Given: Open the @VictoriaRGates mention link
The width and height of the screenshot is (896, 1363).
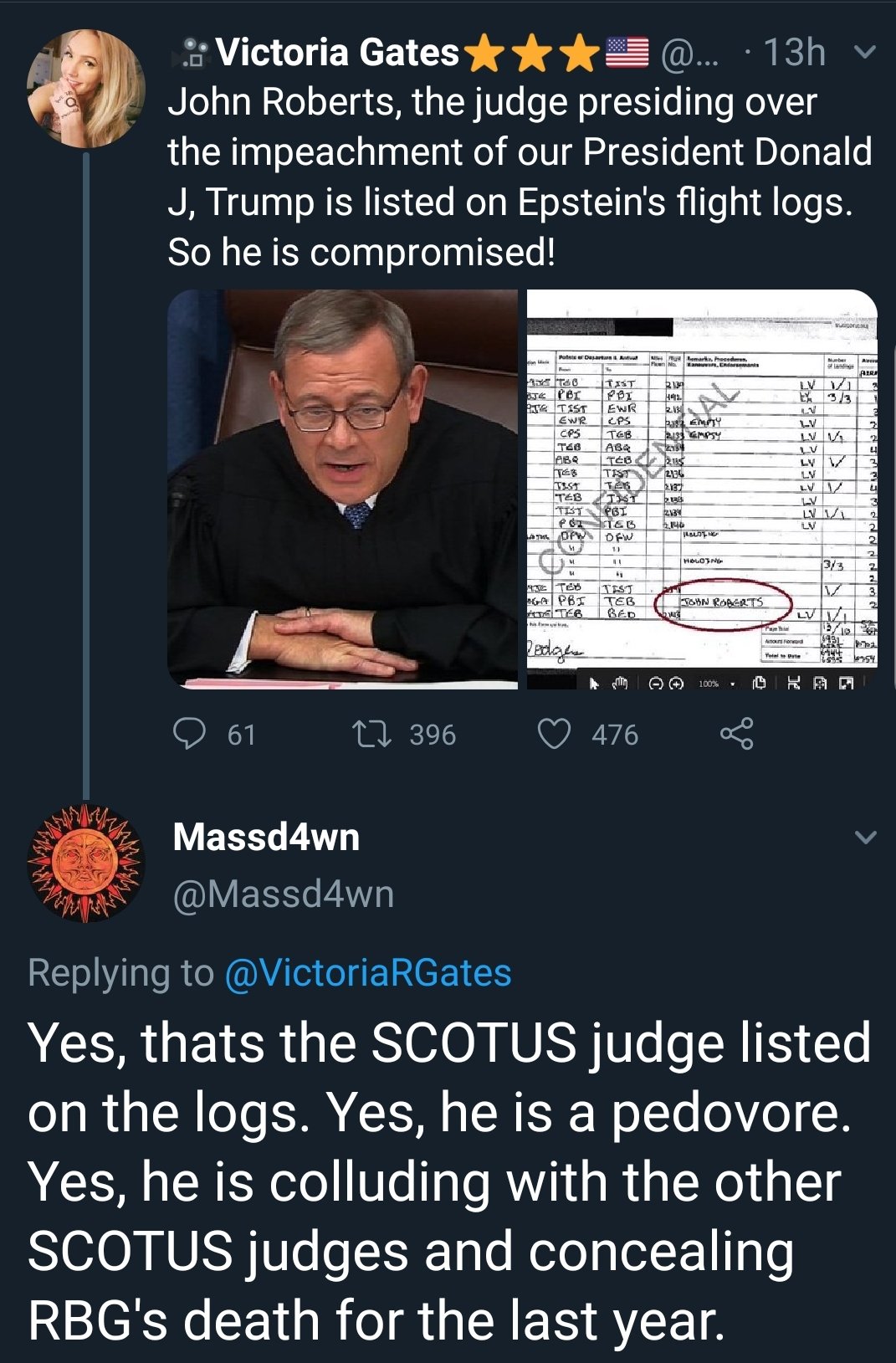Looking at the screenshot, I should click(368, 972).
